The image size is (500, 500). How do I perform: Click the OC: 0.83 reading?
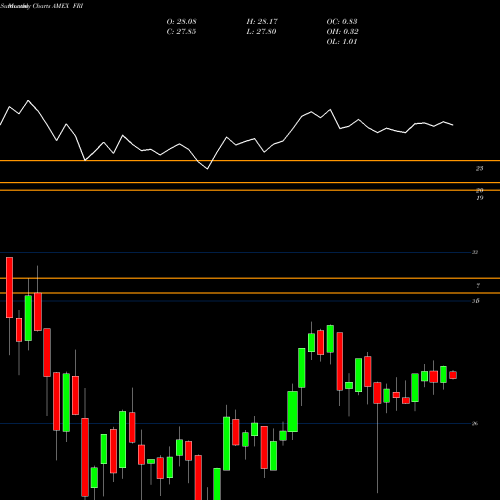342,22
